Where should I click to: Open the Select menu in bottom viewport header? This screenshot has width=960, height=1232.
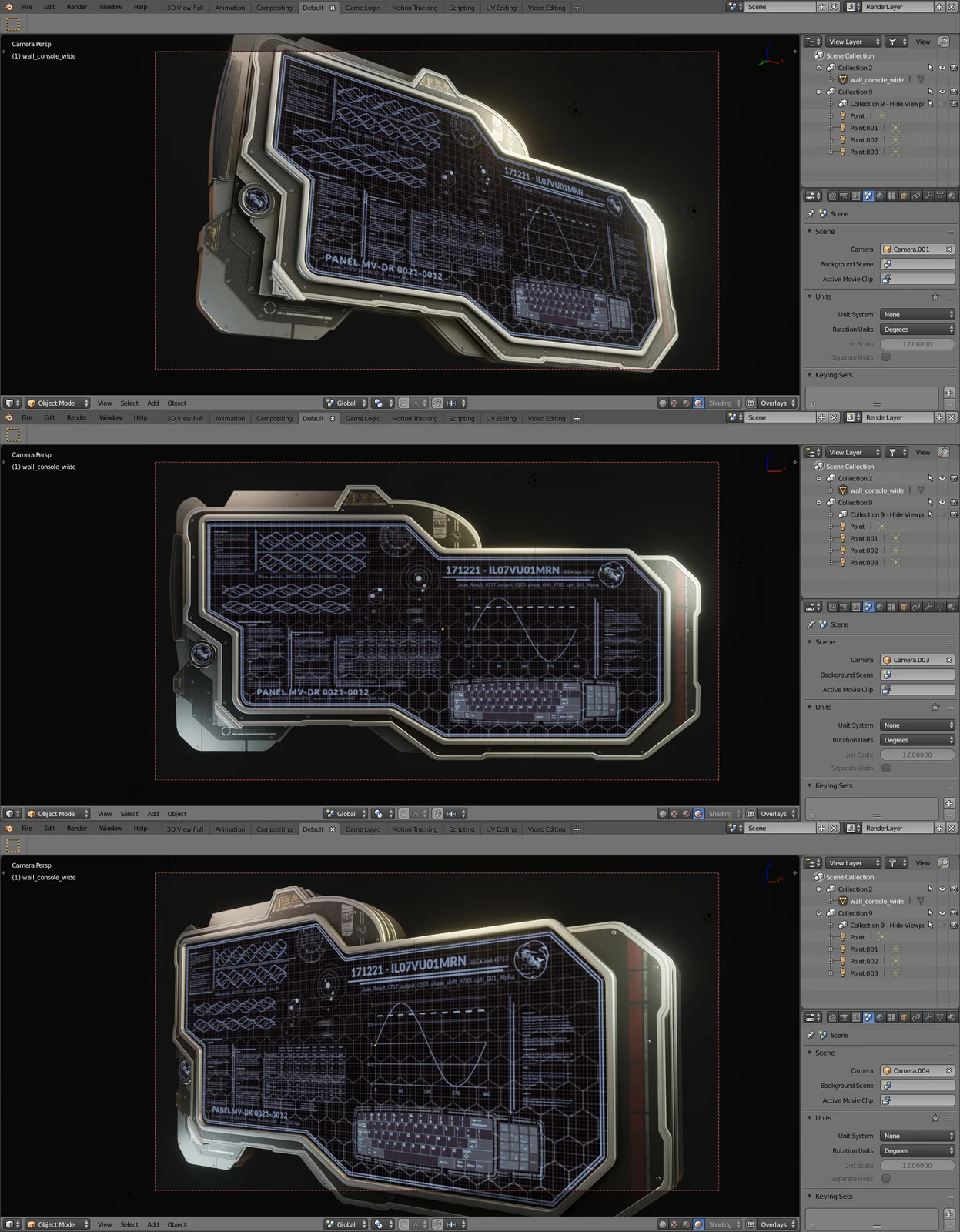point(129,1224)
